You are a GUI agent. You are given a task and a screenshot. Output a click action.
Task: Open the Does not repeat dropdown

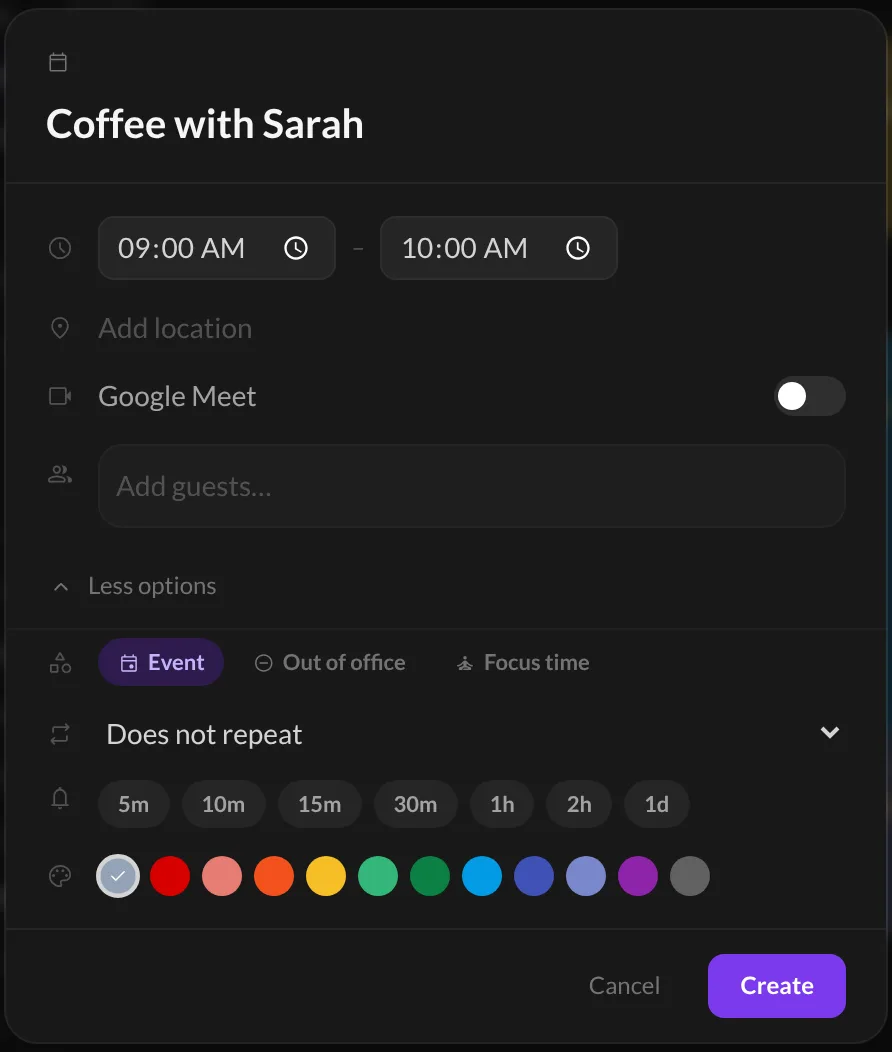(x=471, y=733)
